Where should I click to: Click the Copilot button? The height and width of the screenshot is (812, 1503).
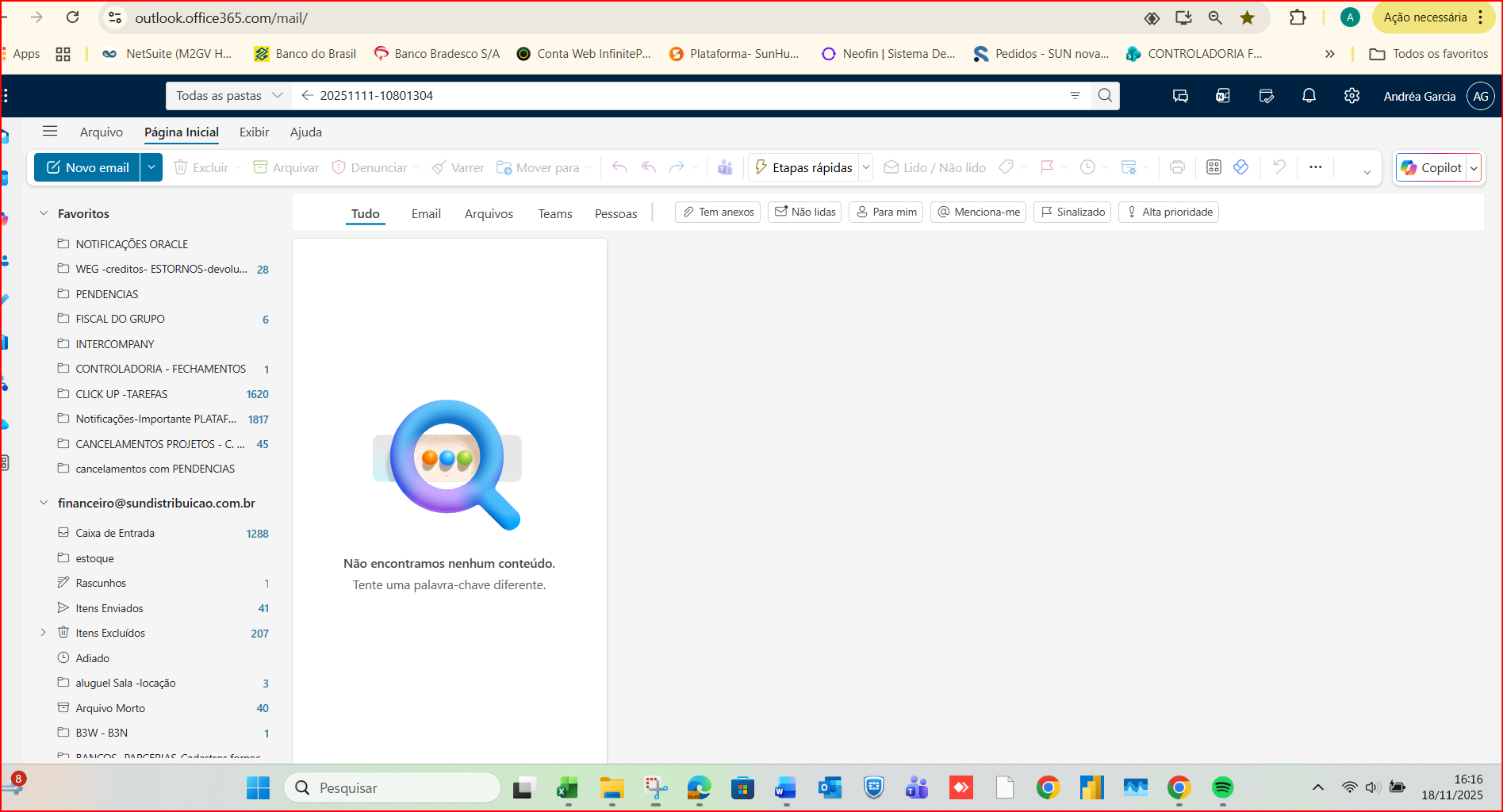point(1432,168)
